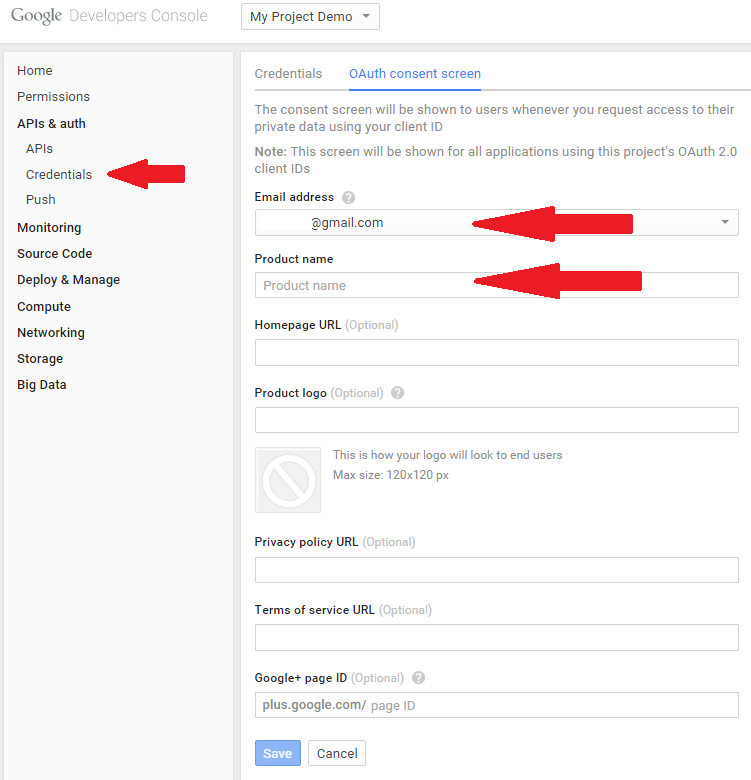Expand the Email address dropdown
The width and height of the screenshot is (751, 780).
(x=496, y=222)
